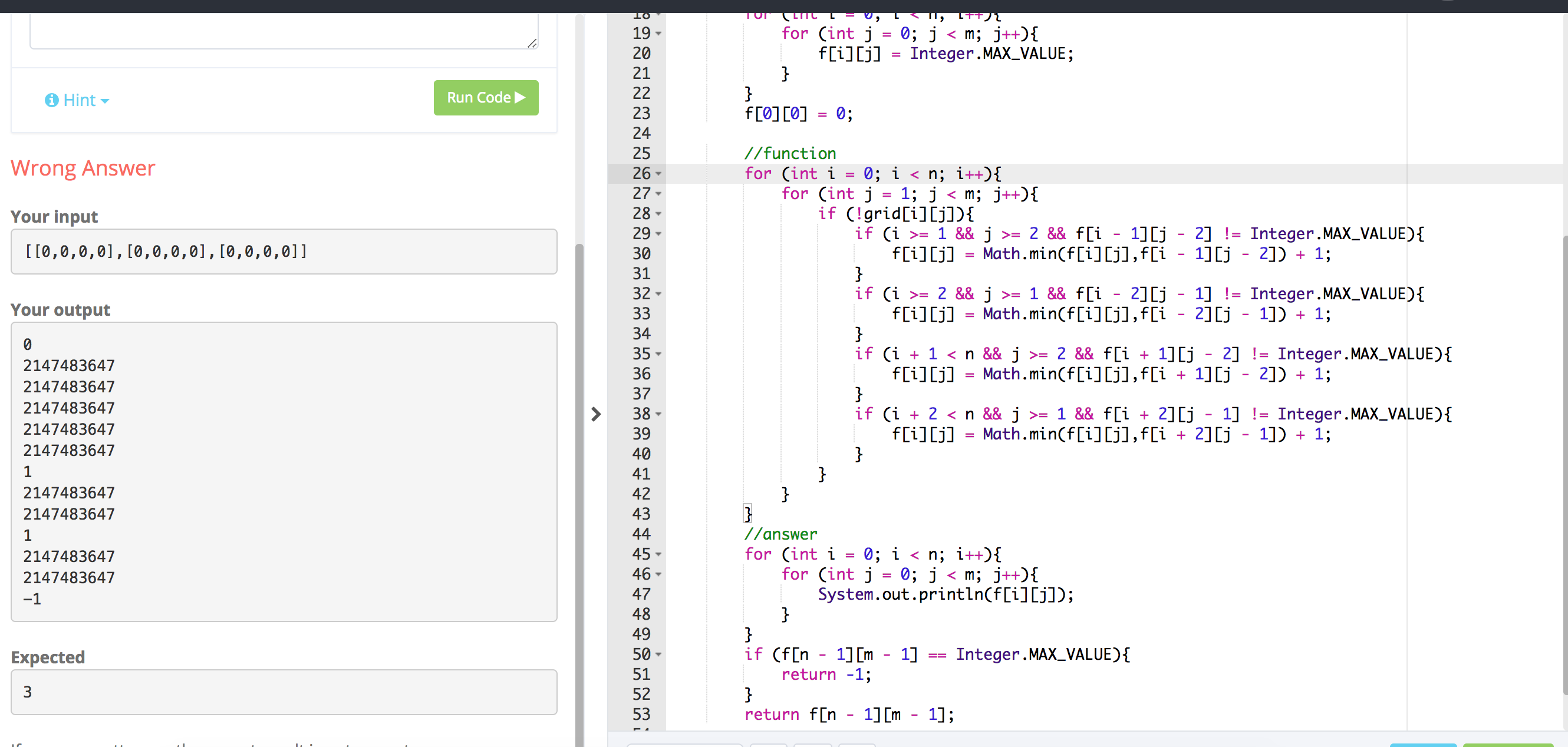Fold code at line 35
Viewport: 1568px width, 747px height.
(x=658, y=354)
